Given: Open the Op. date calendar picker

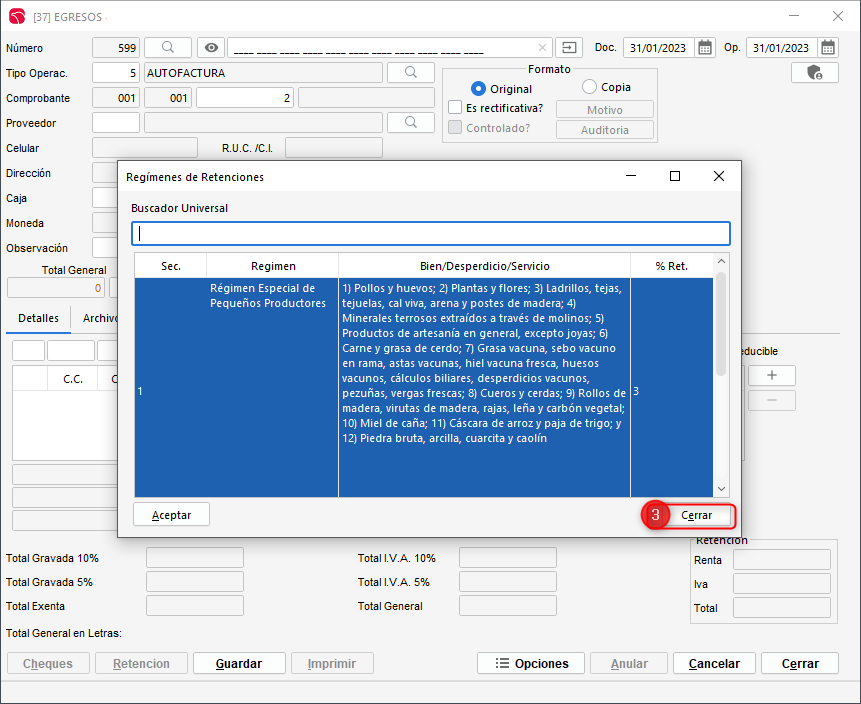Looking at the screenshot, I should [x=828, y=47].
